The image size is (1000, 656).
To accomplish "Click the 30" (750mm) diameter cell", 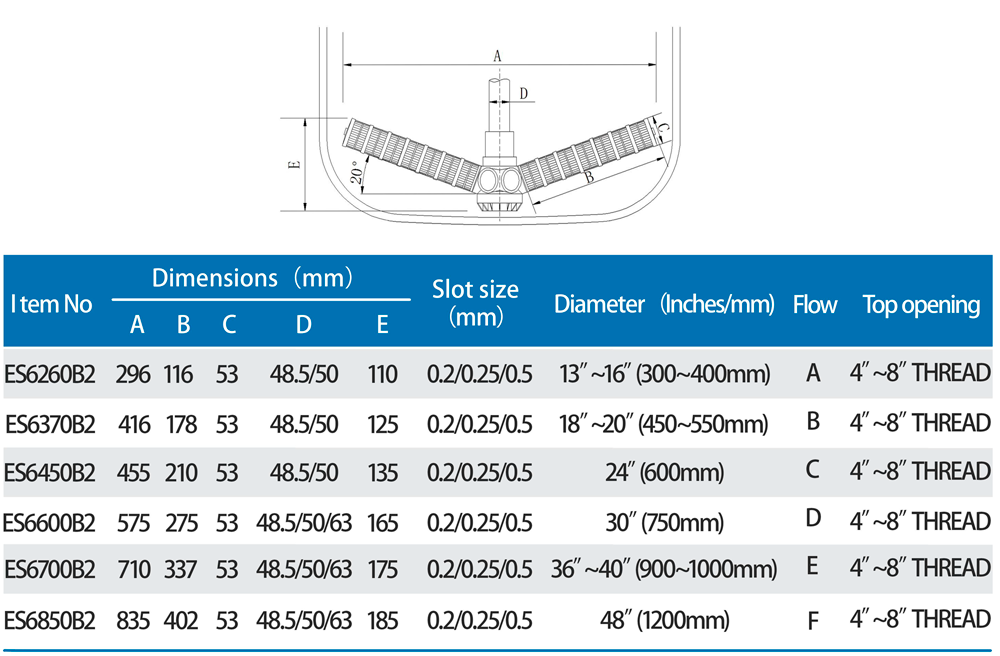I will coord(665,523).
